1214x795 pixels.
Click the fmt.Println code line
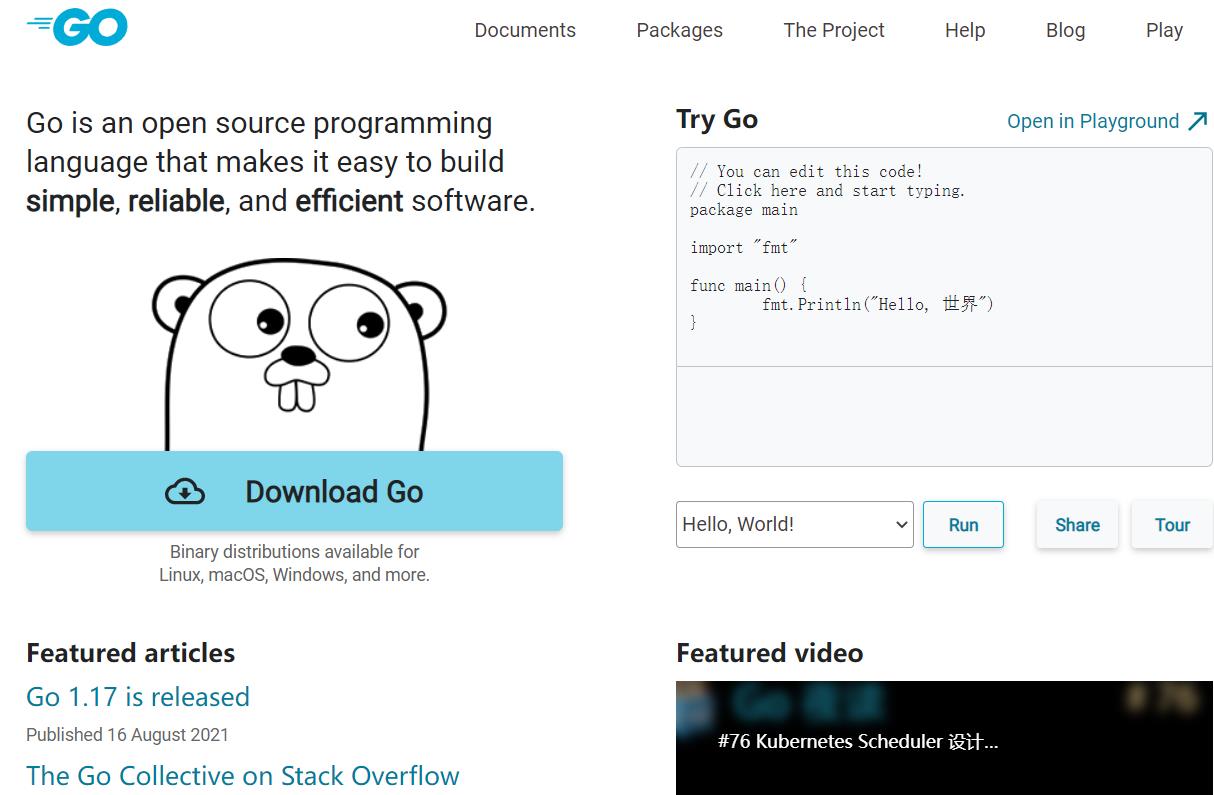tap(878, 304)
